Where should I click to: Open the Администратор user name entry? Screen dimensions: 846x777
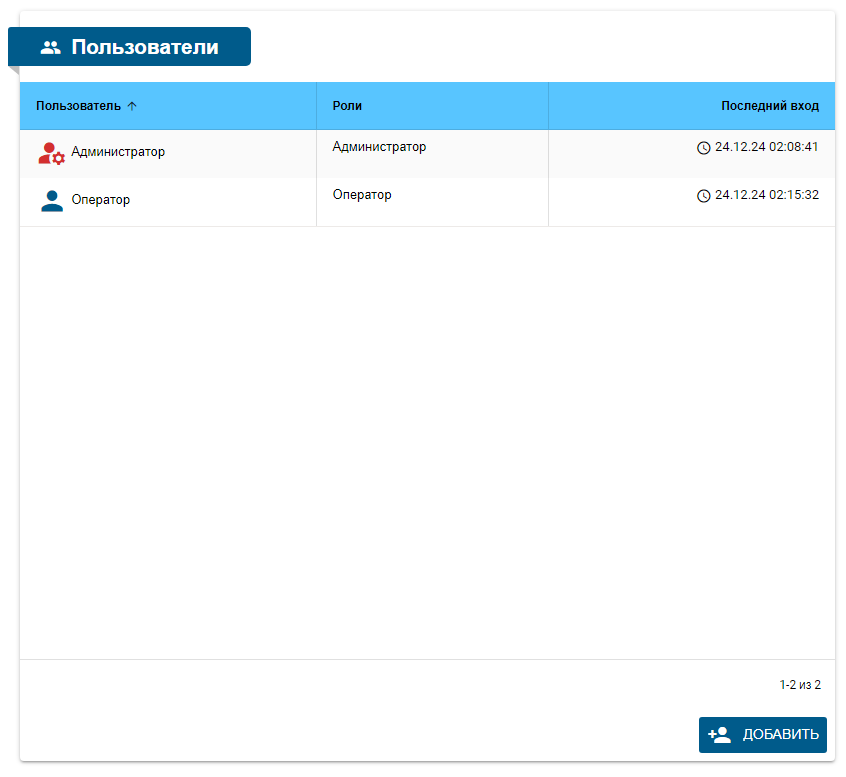point(118,152)
